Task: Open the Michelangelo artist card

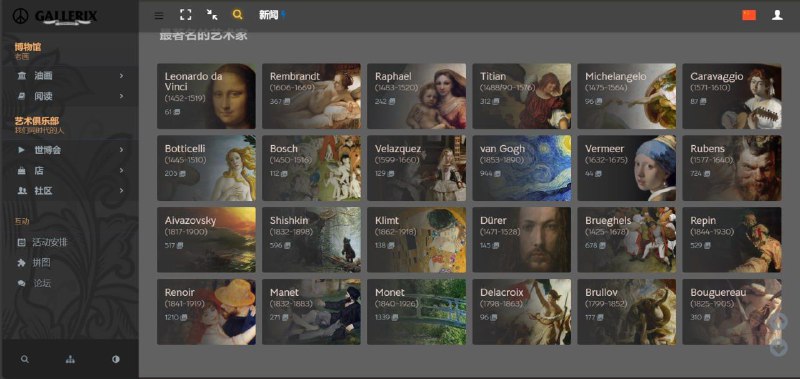Action: tap(627, 96)
